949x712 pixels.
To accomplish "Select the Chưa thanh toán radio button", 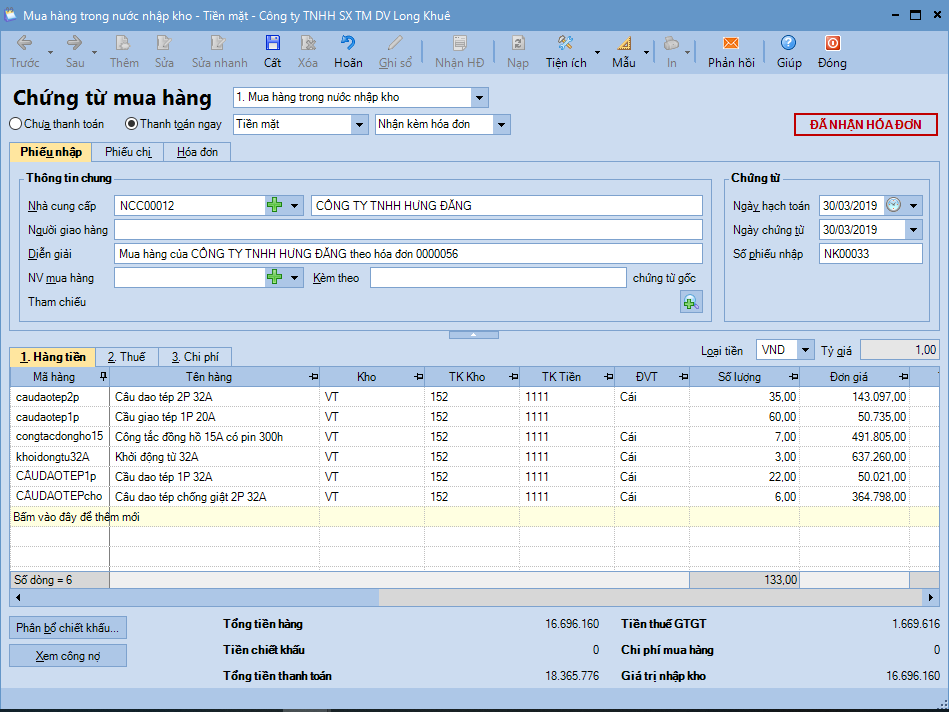I will point(16,124).
